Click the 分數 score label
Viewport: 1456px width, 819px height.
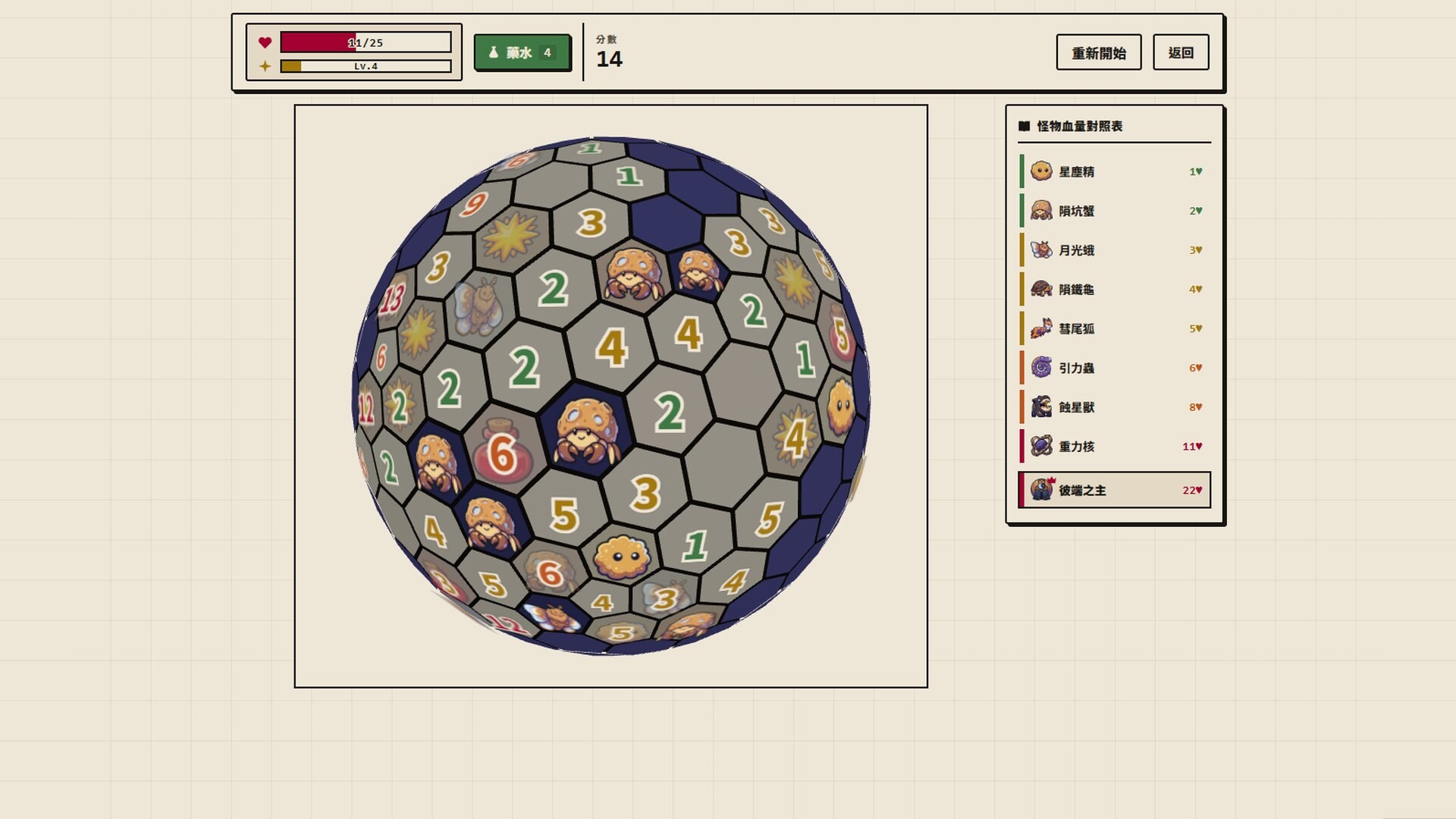(606, 39)
